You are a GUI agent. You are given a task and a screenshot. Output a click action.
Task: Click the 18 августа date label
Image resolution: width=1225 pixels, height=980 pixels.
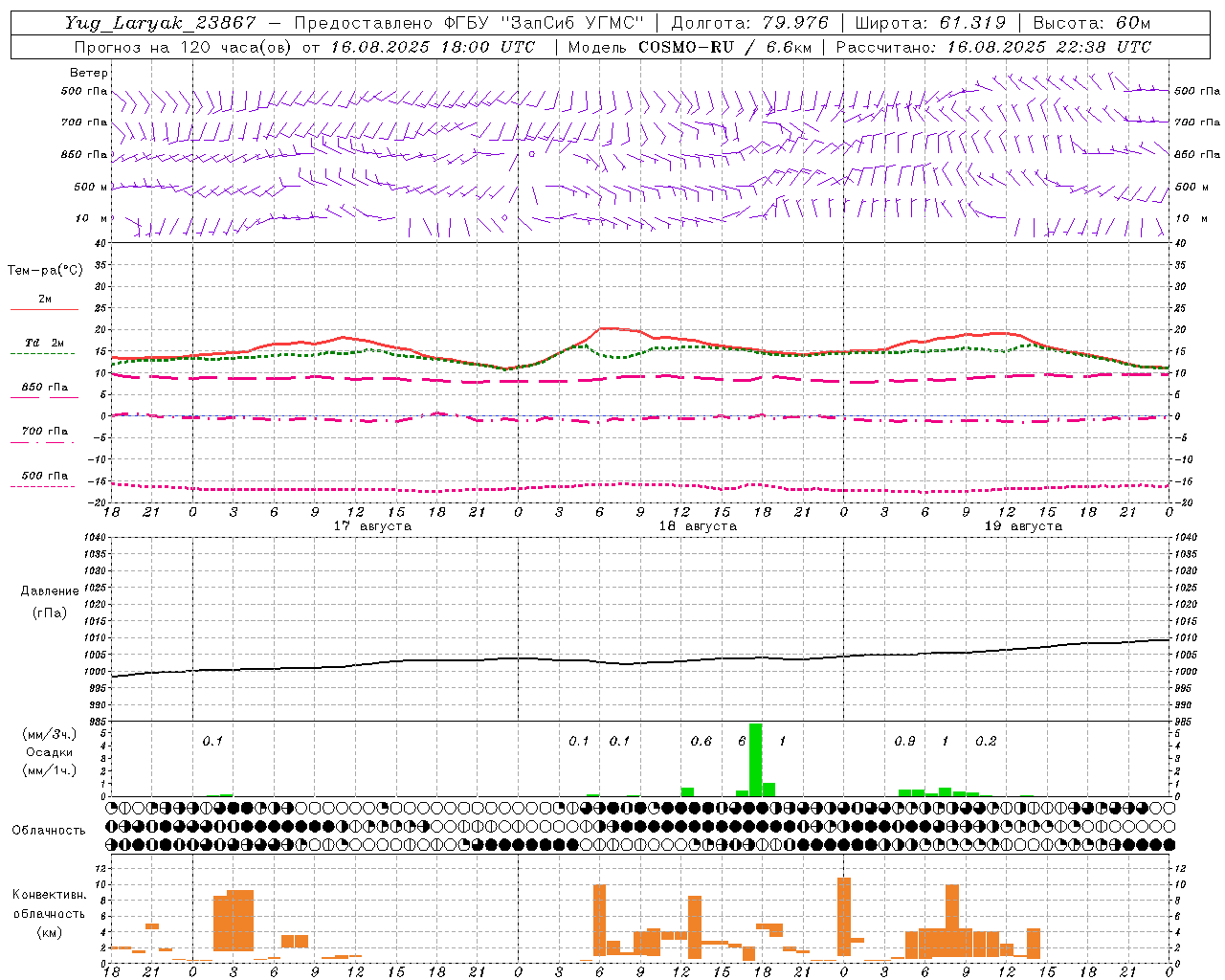click(x=698, y=526)
